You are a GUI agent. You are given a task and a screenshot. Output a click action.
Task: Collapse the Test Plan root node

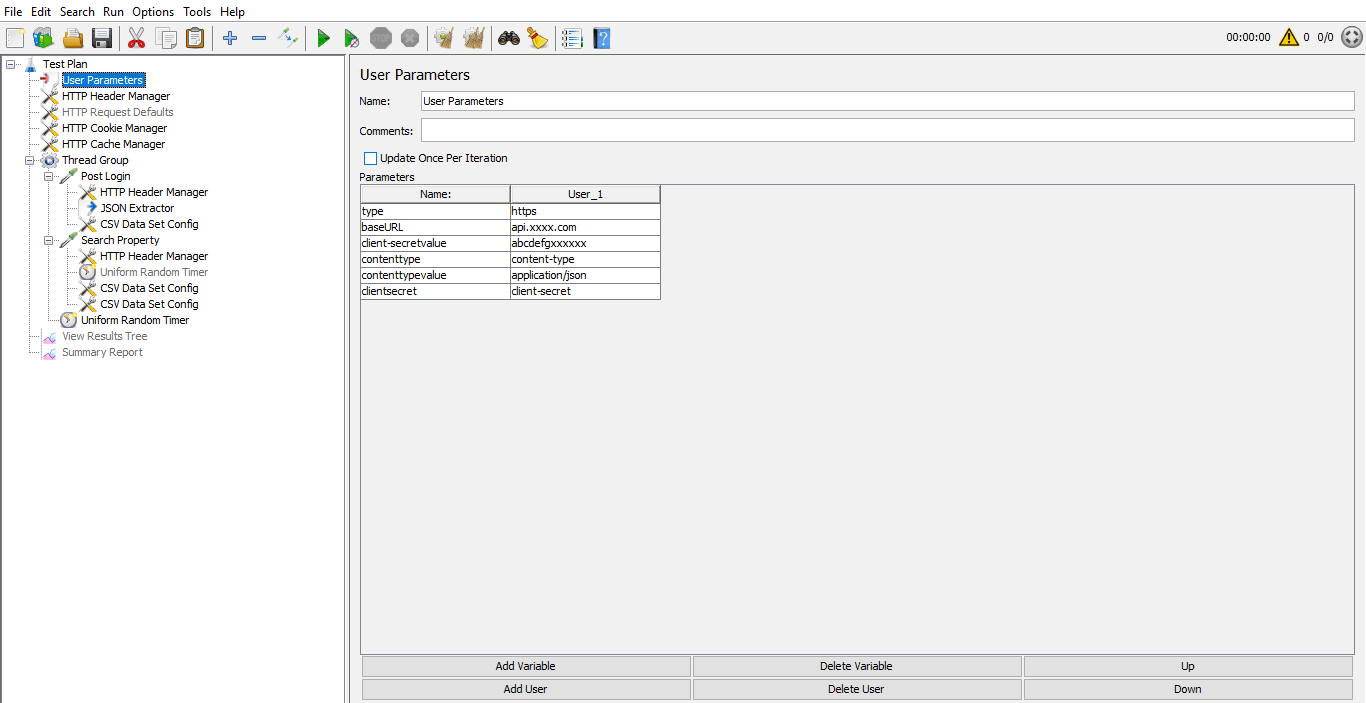tap(8, 63)
